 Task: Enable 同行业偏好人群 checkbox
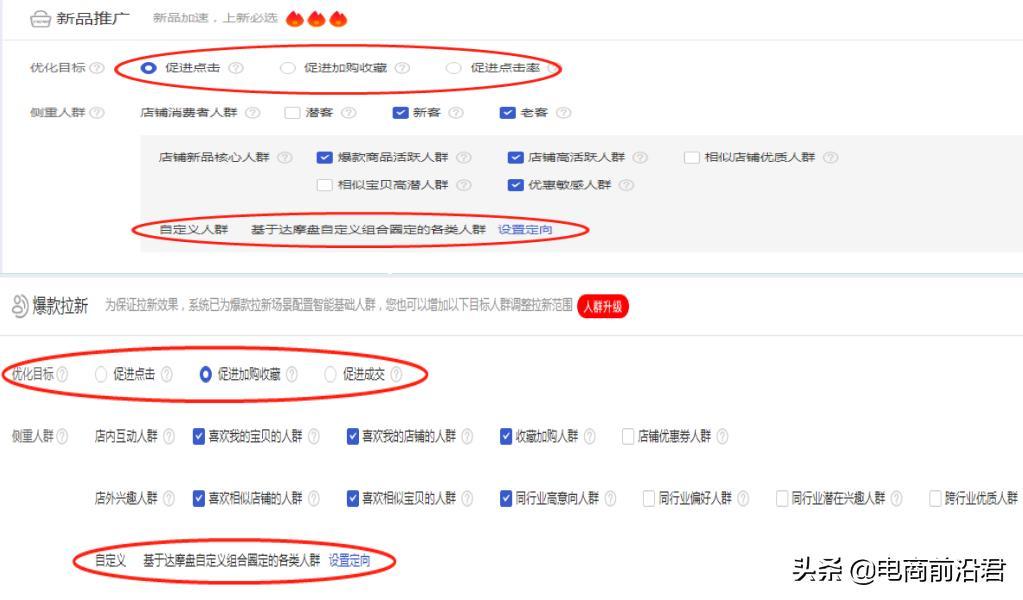point(649,498)
